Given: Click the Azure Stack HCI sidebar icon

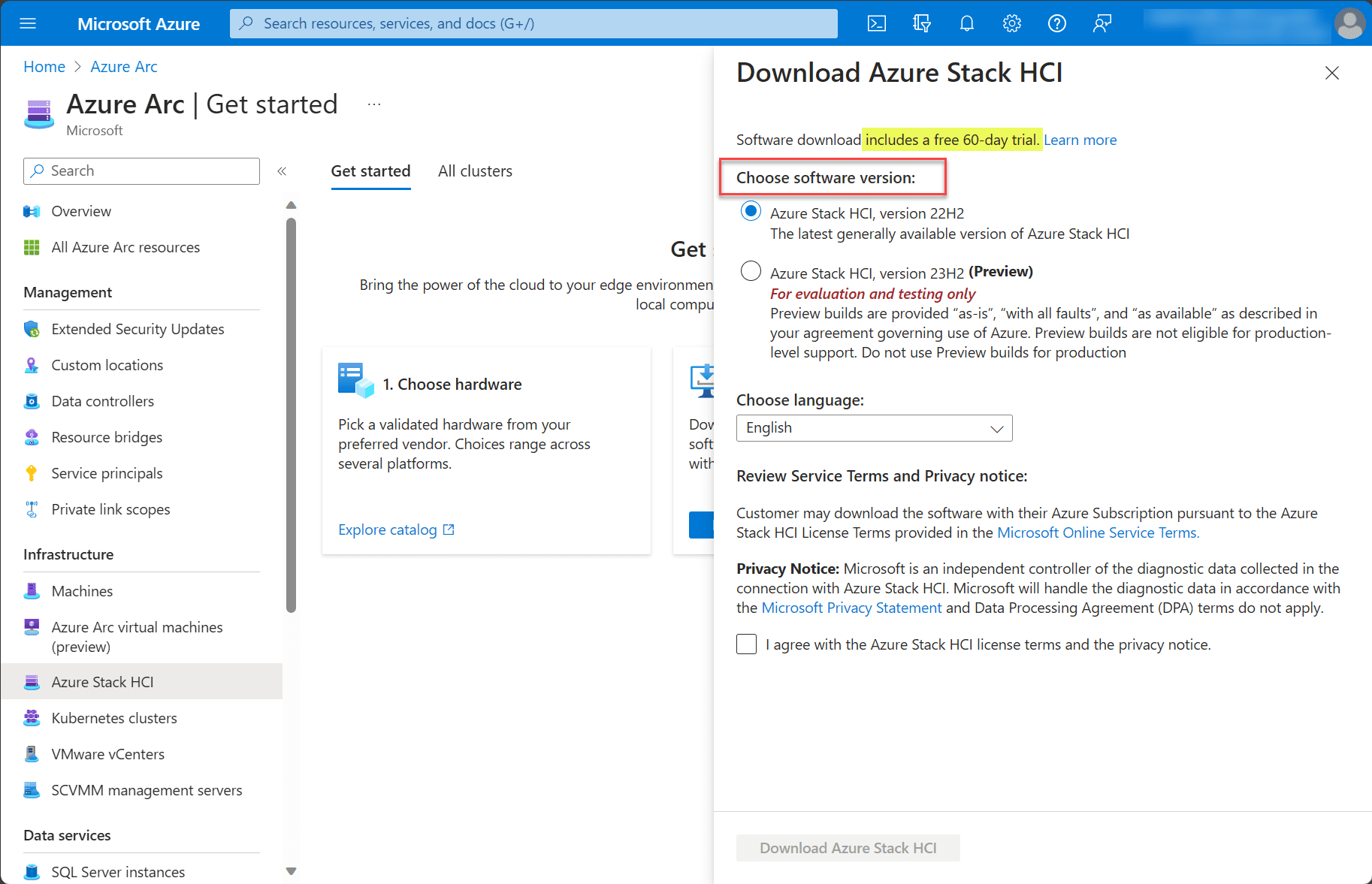Looking at the screenshot, I should click(x=32, y=682).
